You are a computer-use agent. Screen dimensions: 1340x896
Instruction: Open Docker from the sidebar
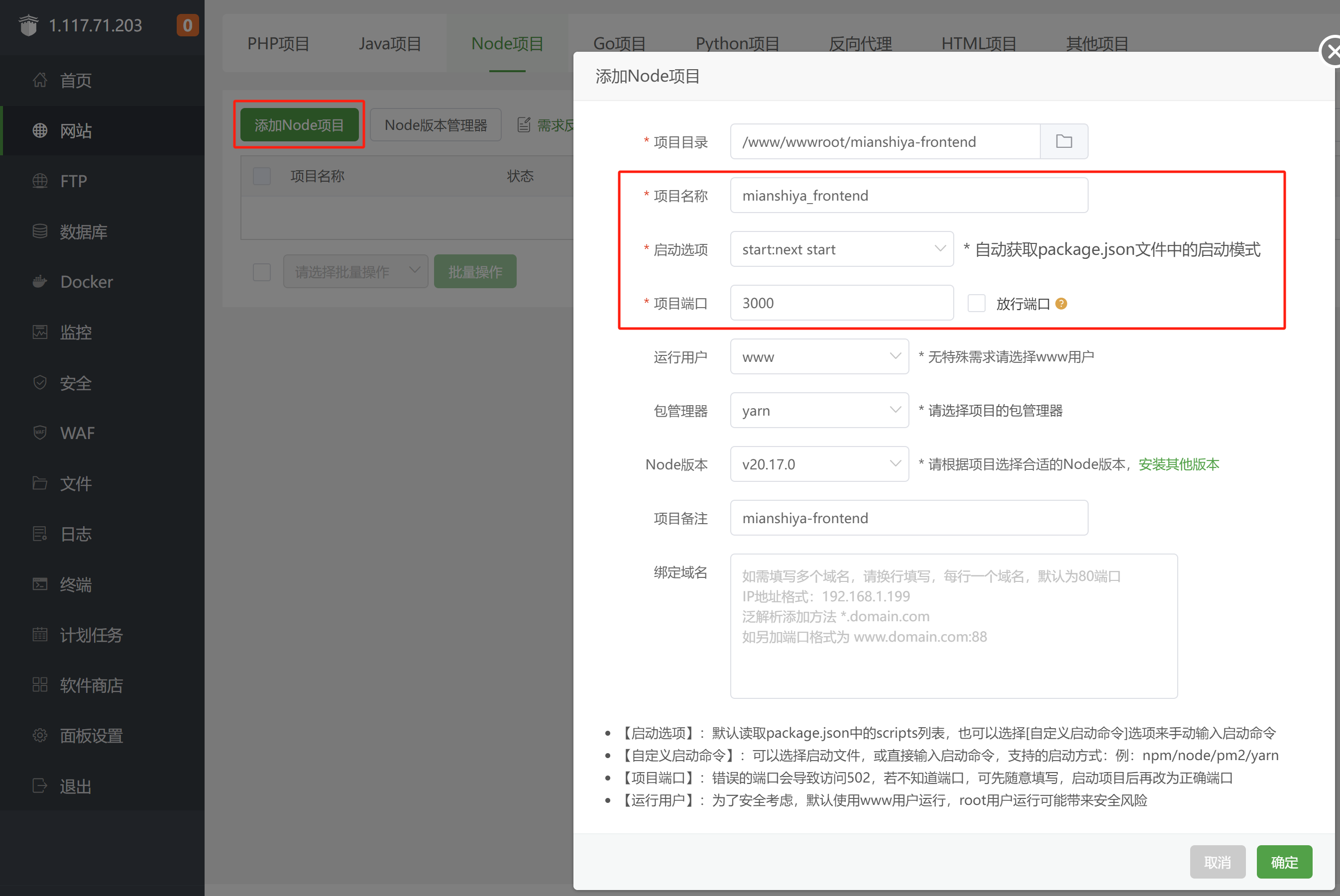pyautogui.click(x=86, y=282)
